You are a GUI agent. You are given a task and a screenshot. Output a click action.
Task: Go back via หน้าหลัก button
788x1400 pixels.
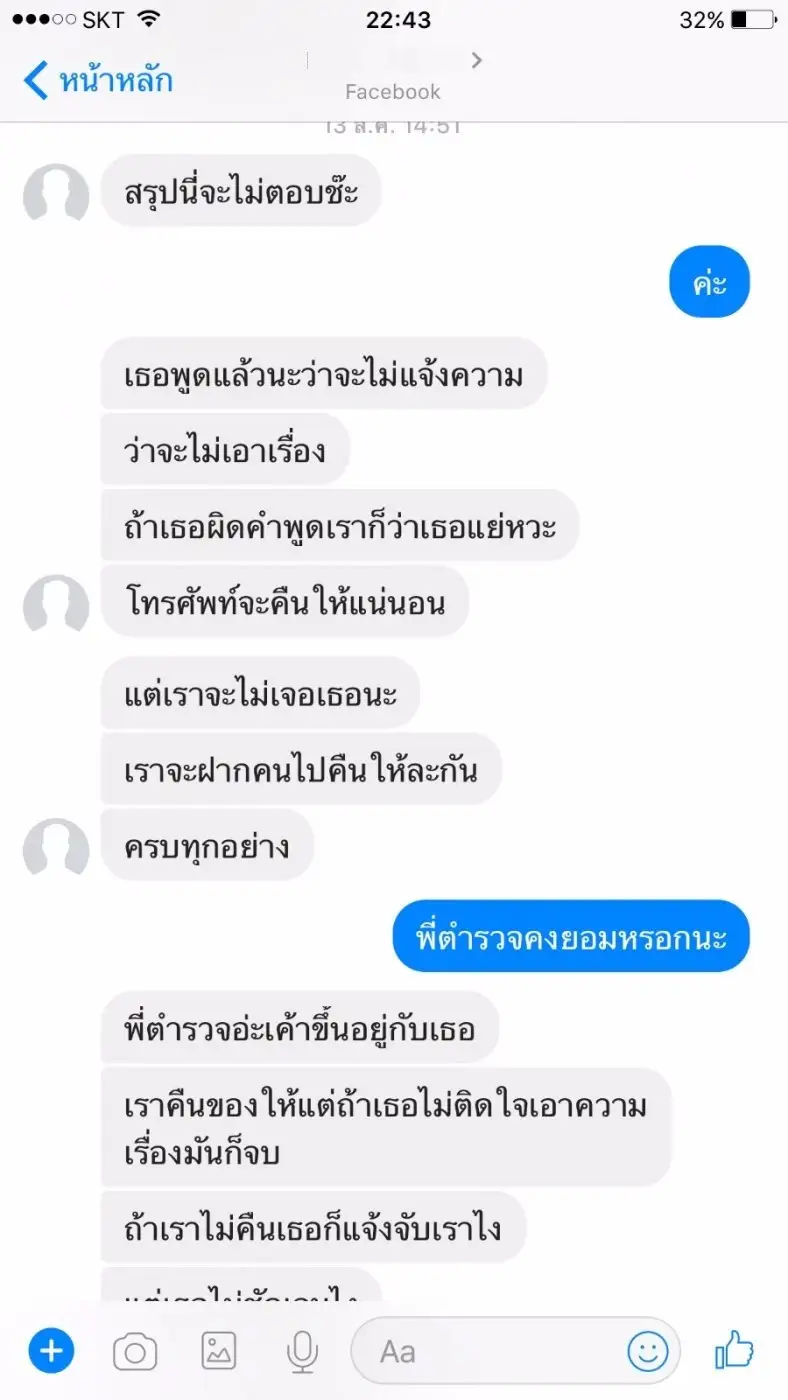point(98,80)
